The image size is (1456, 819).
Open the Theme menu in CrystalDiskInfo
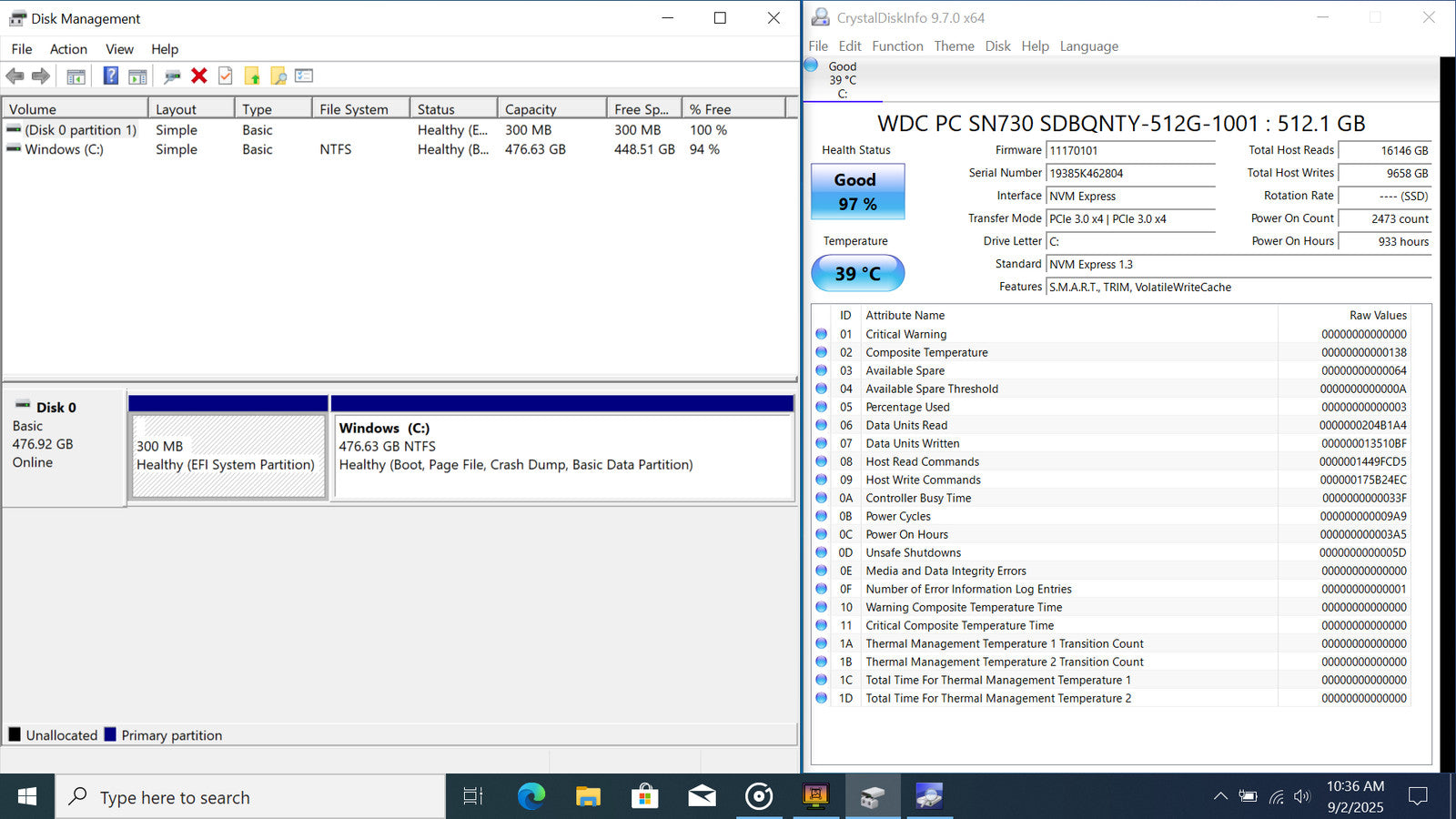(954, 46)
